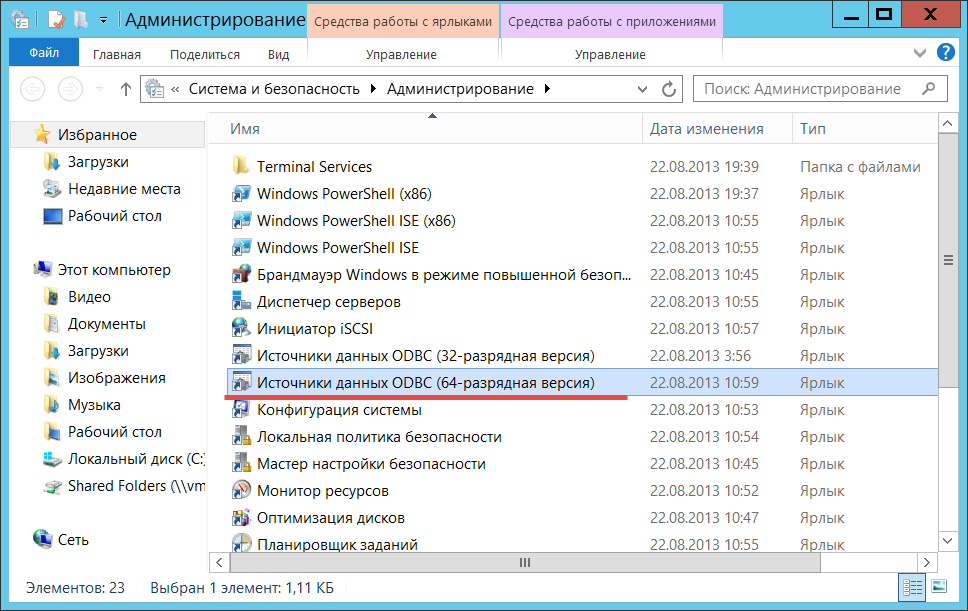Sort by the Тип column header
The width and height of the screenshot is (968, 611).
[864, 129]
